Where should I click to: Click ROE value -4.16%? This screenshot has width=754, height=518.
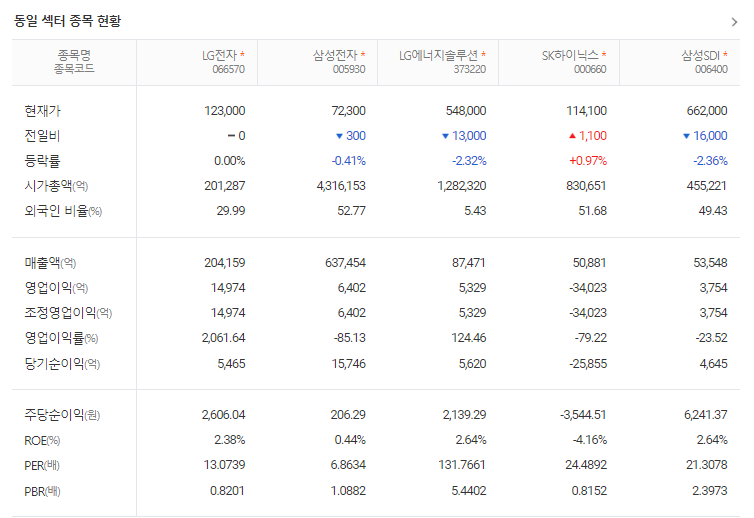click(x=589, y=440)
